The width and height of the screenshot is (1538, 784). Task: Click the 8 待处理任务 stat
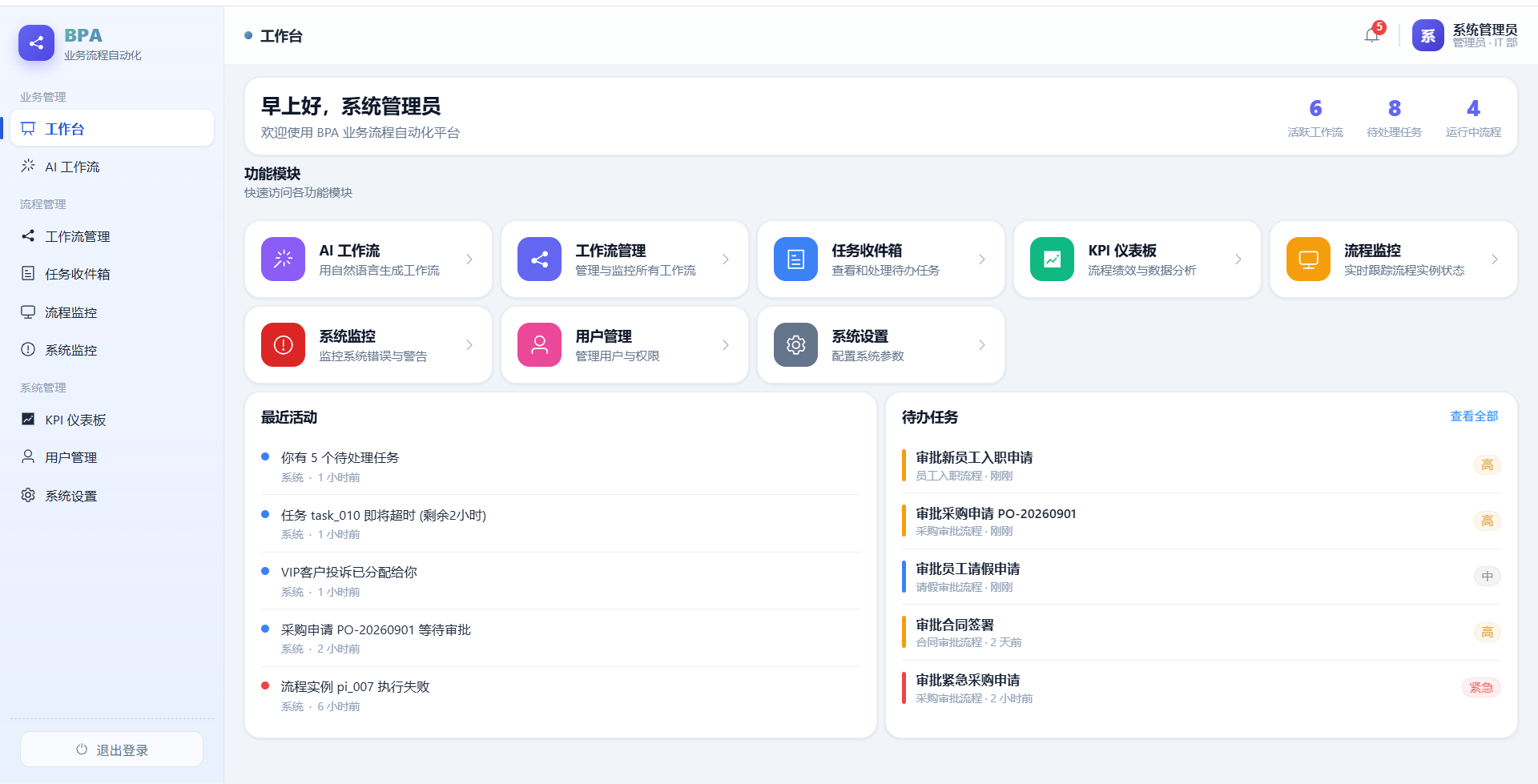(1394, 118)
